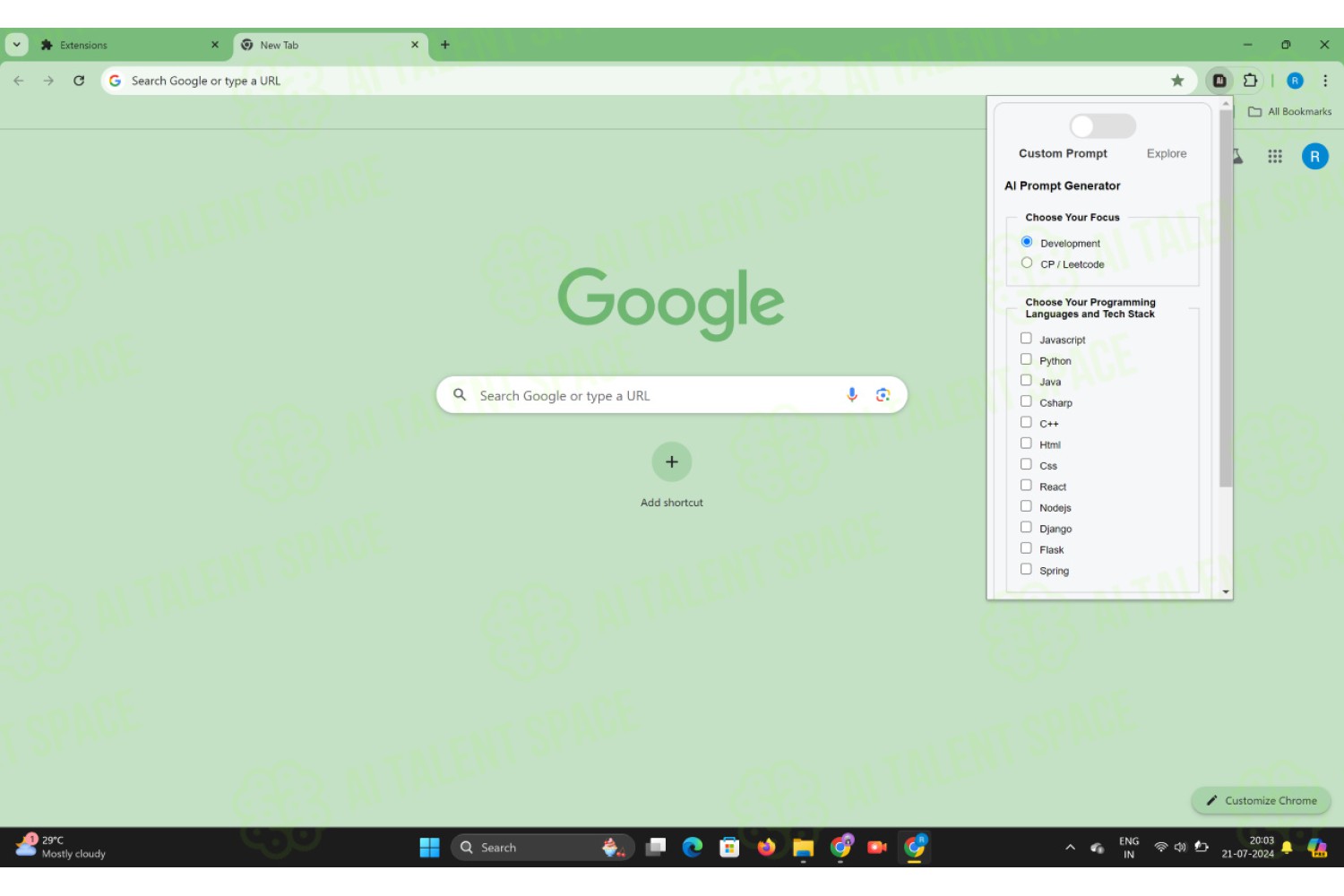Open a new tab with the plus button
The width and height of the screenshot is (1344, 896).
(x=445, y=45)
